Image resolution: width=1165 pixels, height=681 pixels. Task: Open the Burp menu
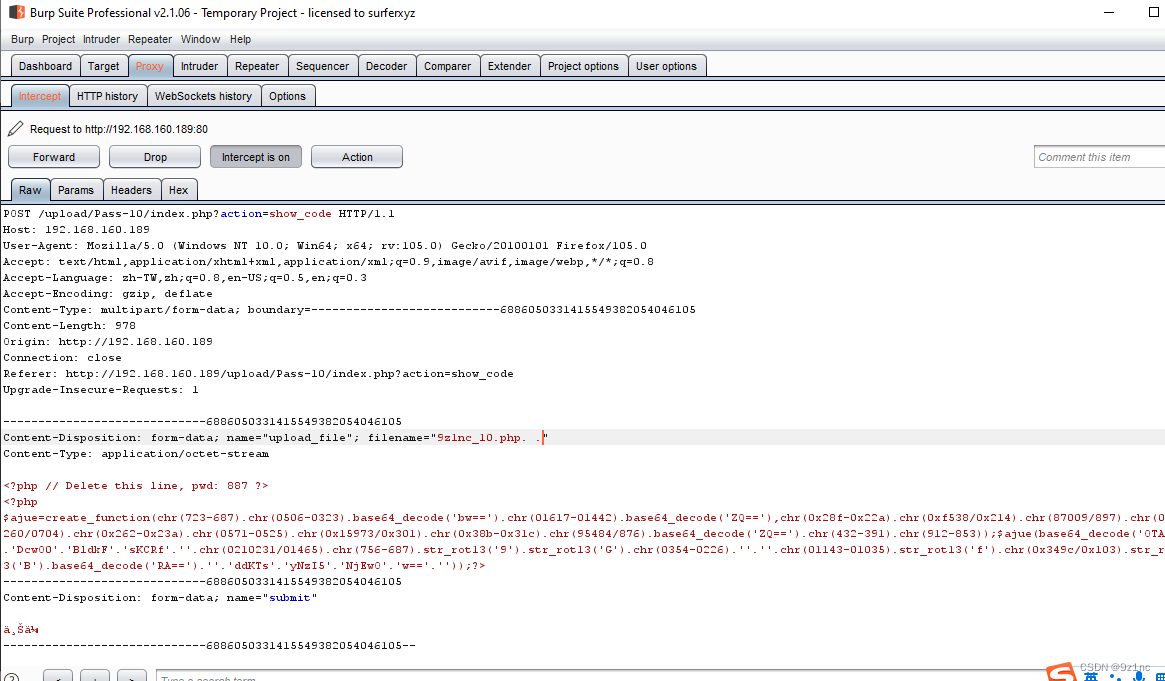[22, 39]
